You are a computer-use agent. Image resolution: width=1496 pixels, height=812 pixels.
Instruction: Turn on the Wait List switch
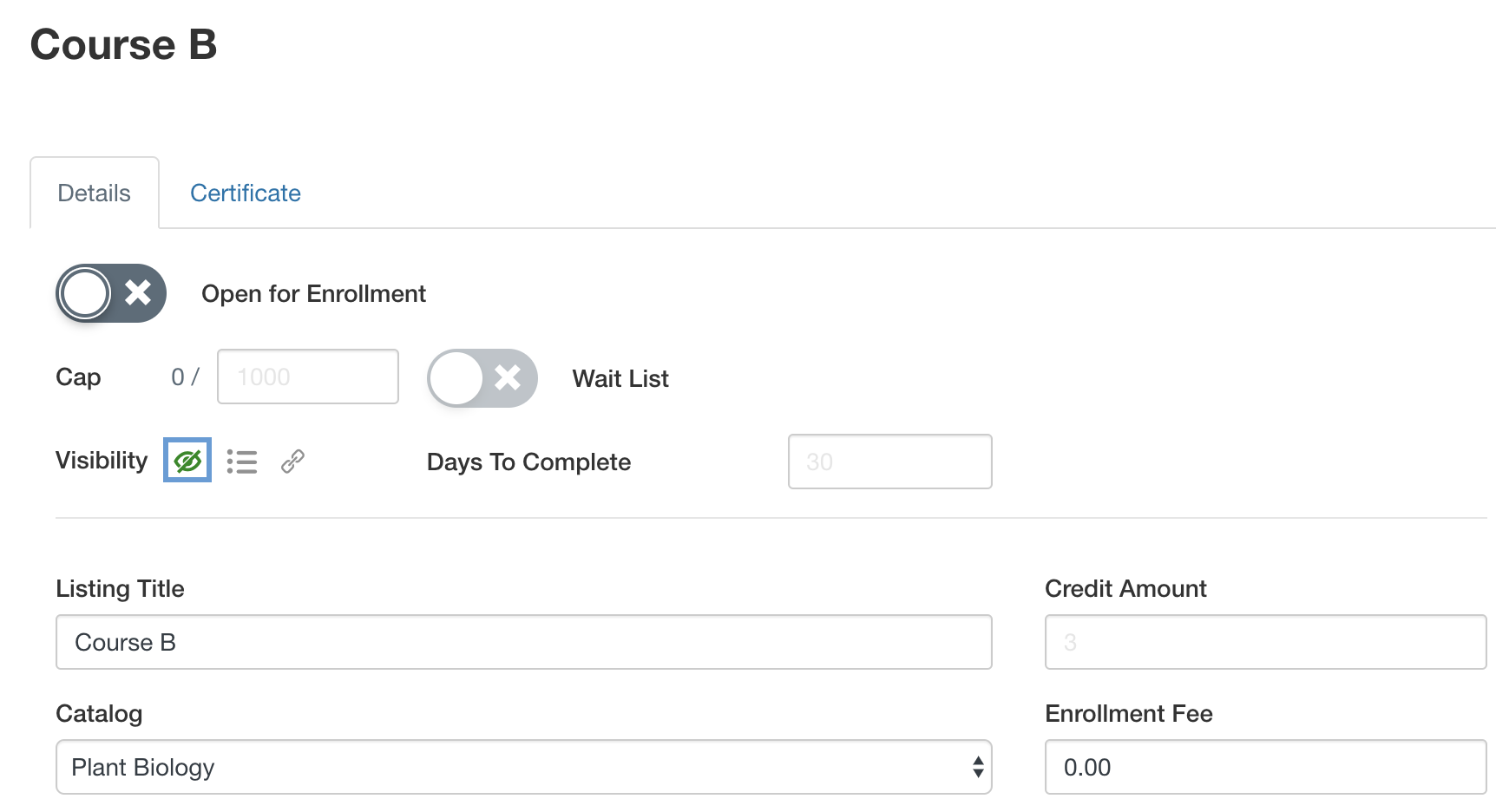[482, 378]
